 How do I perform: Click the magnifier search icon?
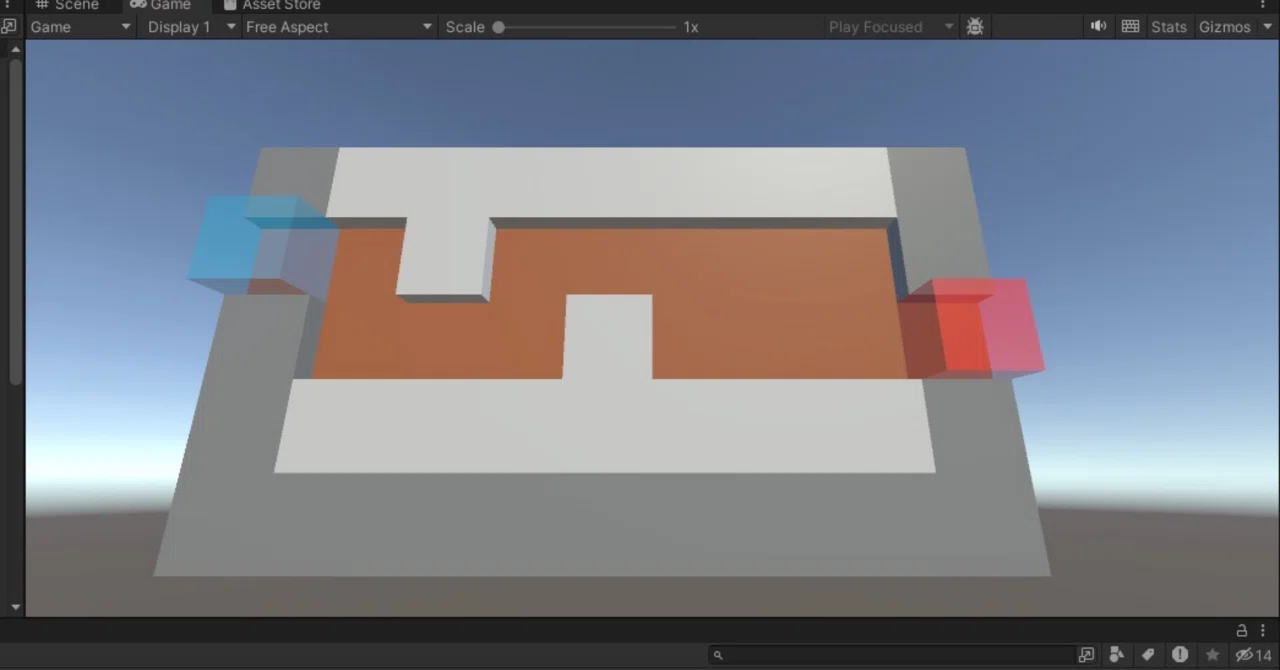click(718, 655)
